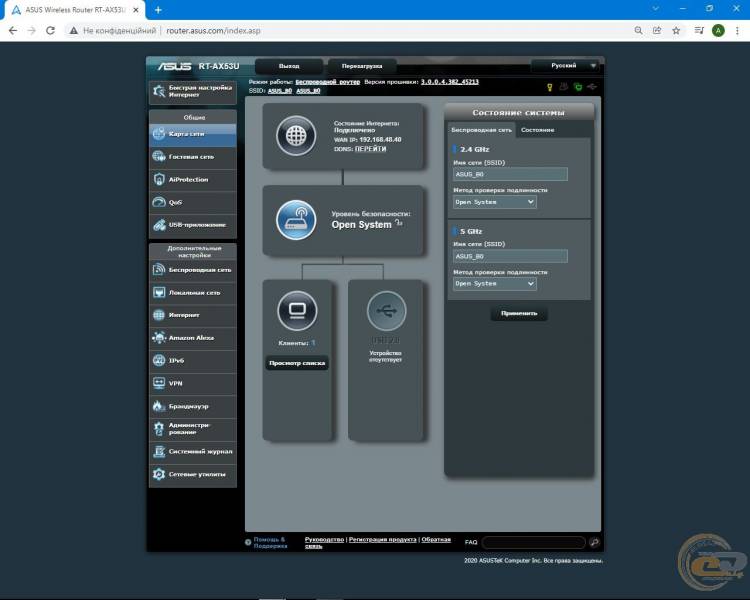
Task: Click the printer status icon in header
Action: [564, 87]
